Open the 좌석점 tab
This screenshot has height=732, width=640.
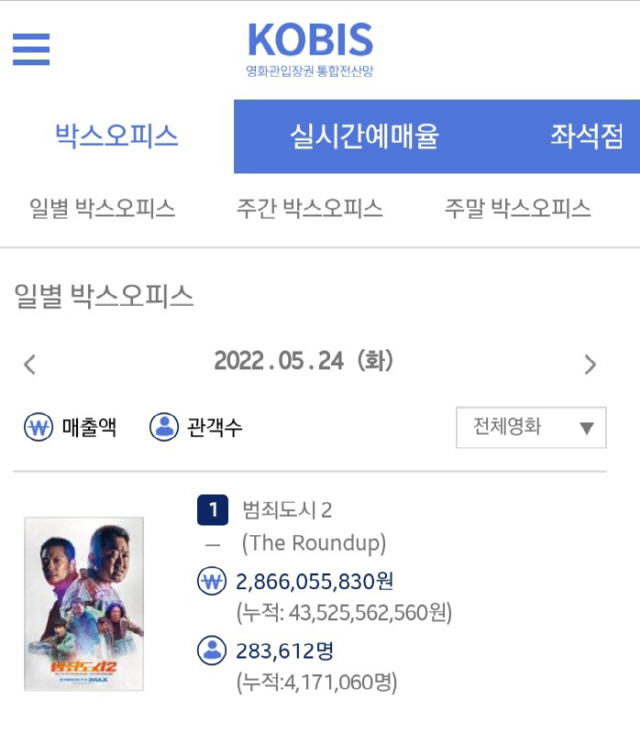click(587, 136)
